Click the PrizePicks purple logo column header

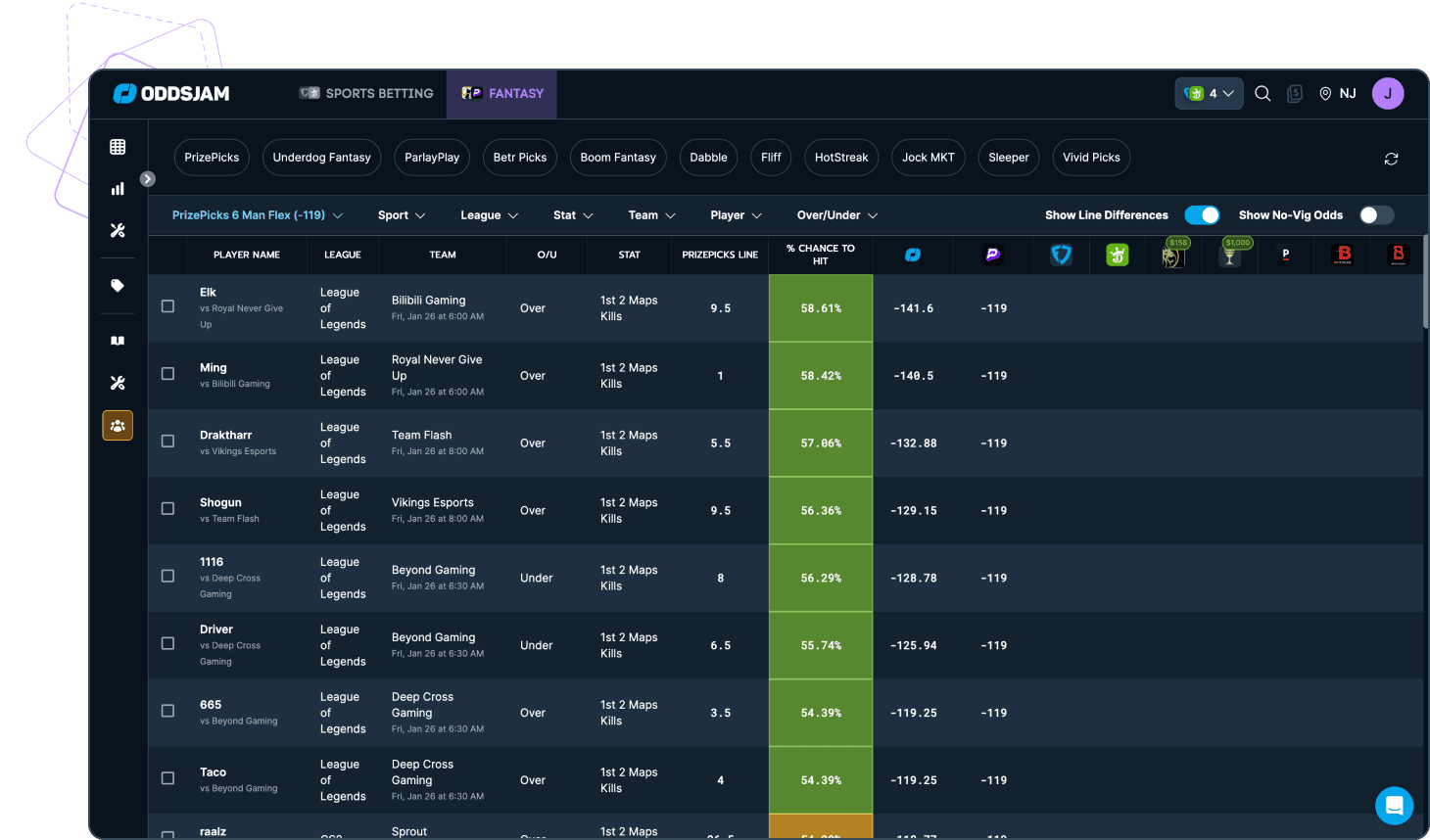(x=992, y=255)
